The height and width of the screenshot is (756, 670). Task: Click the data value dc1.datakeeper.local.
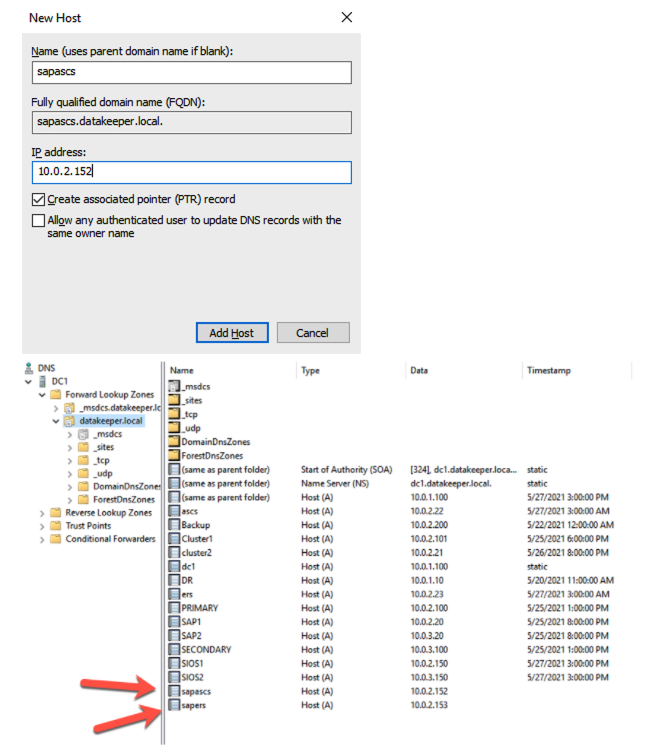[x=451, y=483]
